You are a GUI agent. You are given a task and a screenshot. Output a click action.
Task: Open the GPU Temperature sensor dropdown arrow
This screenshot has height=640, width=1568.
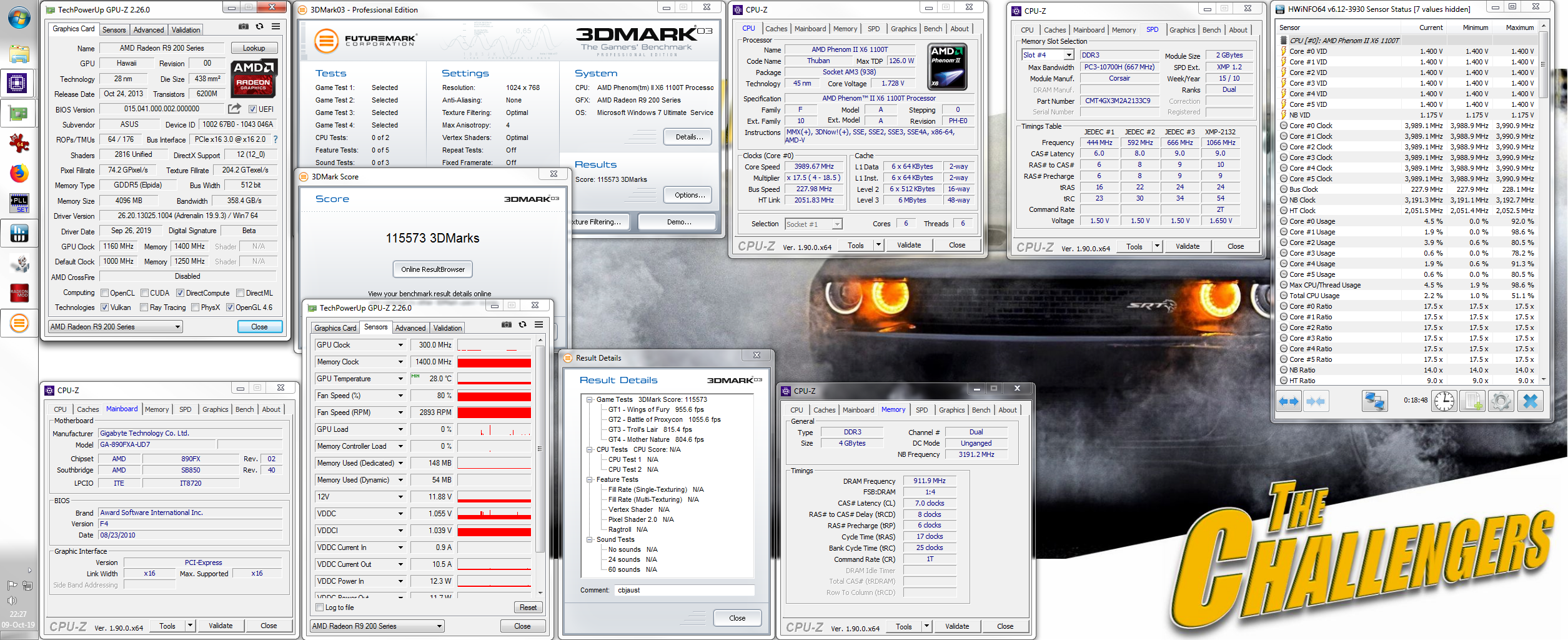point(400,379)
